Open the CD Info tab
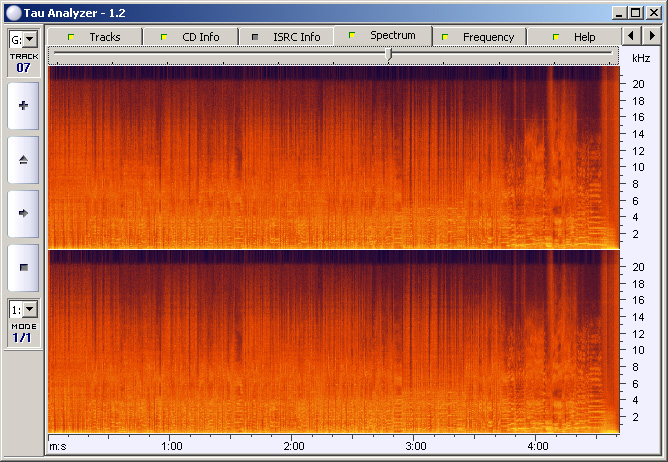Screen dimensions: 668x462 coord(191,37)
